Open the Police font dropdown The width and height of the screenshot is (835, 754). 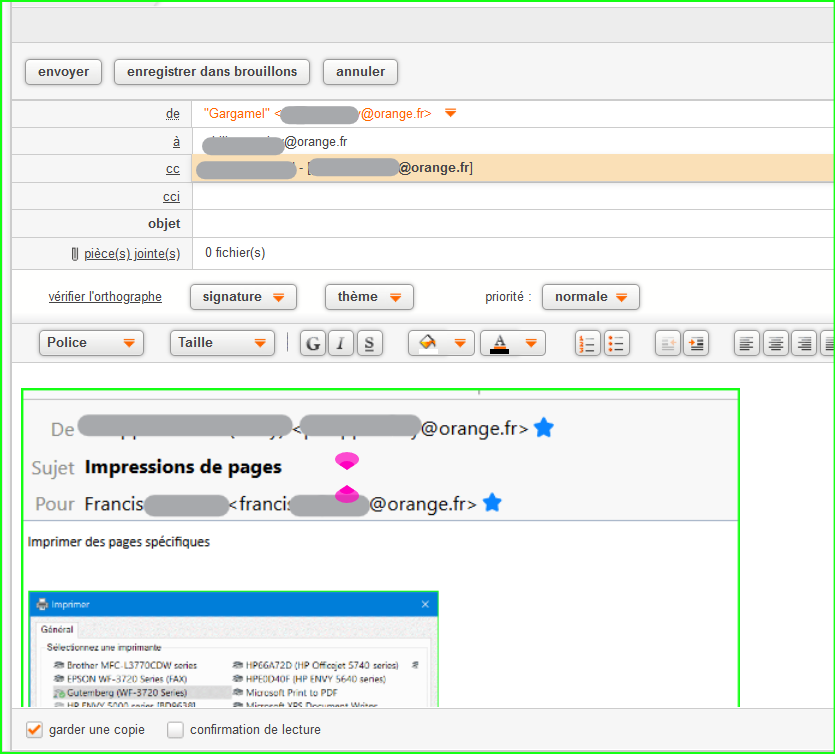point(91,342)
